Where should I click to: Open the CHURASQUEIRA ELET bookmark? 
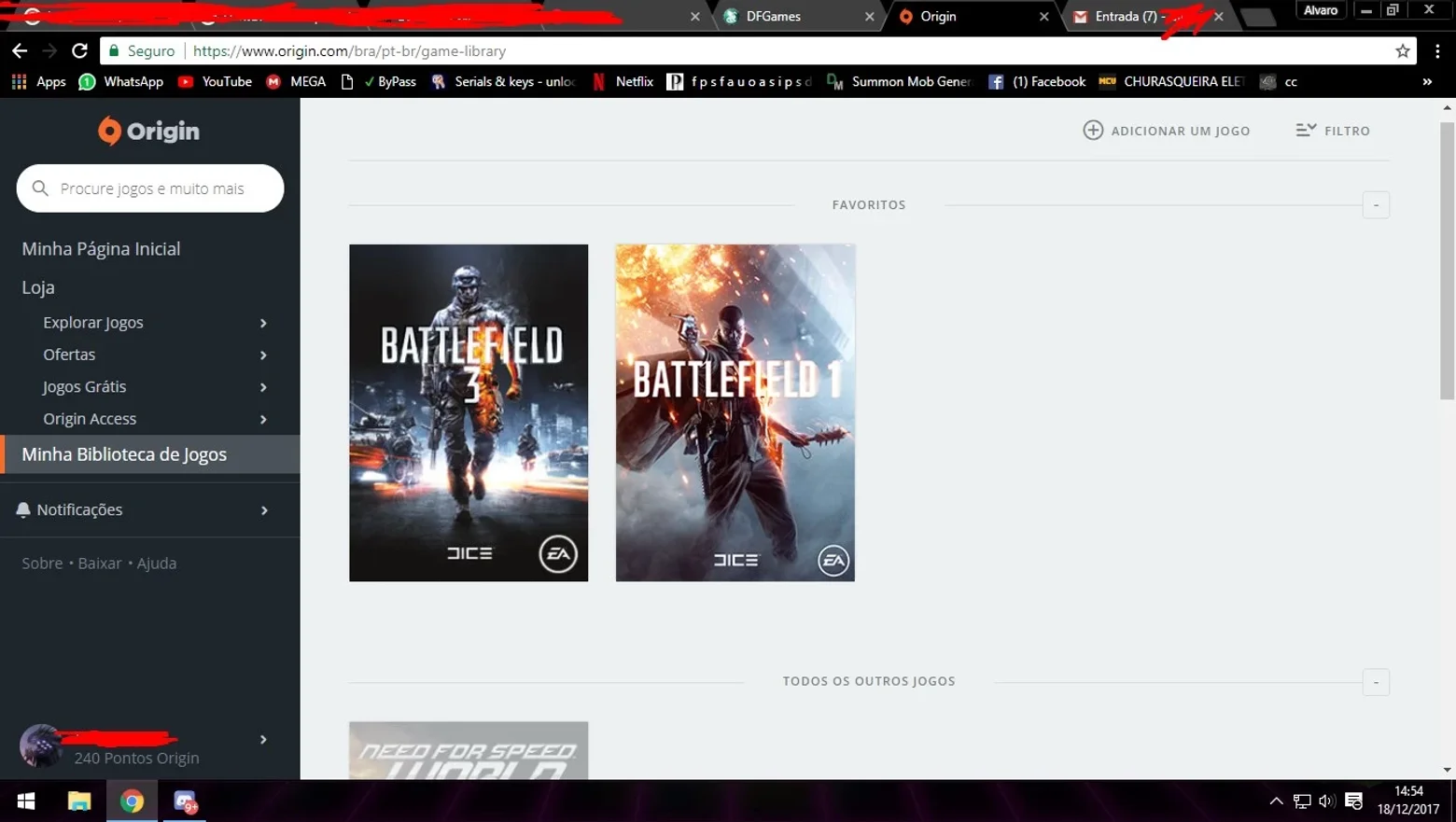[1172, 82]
